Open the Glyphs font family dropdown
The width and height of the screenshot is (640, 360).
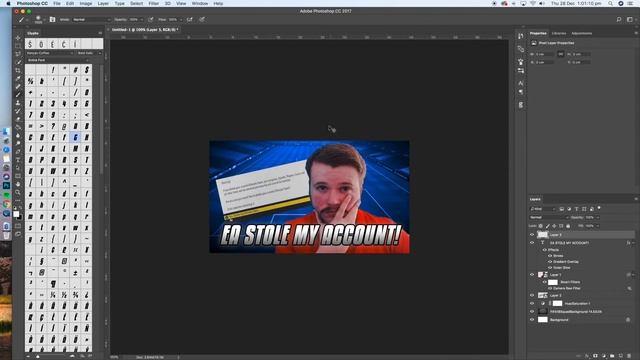click(x=50, y=53)
